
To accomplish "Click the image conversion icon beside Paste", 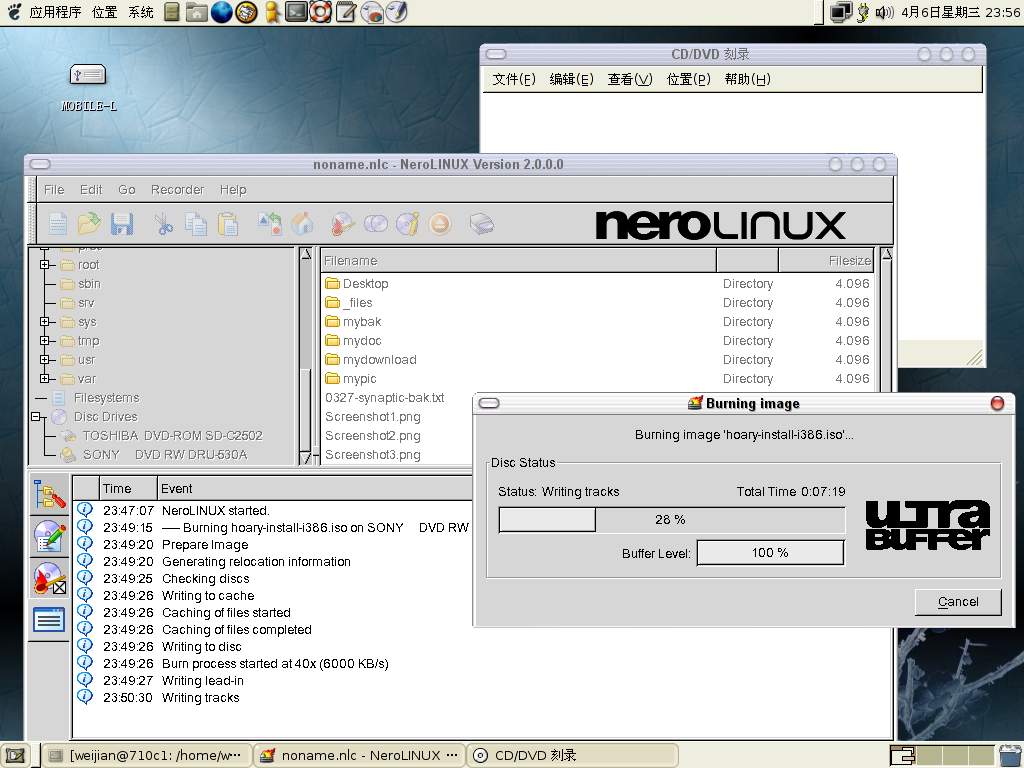I will point(270,224).
